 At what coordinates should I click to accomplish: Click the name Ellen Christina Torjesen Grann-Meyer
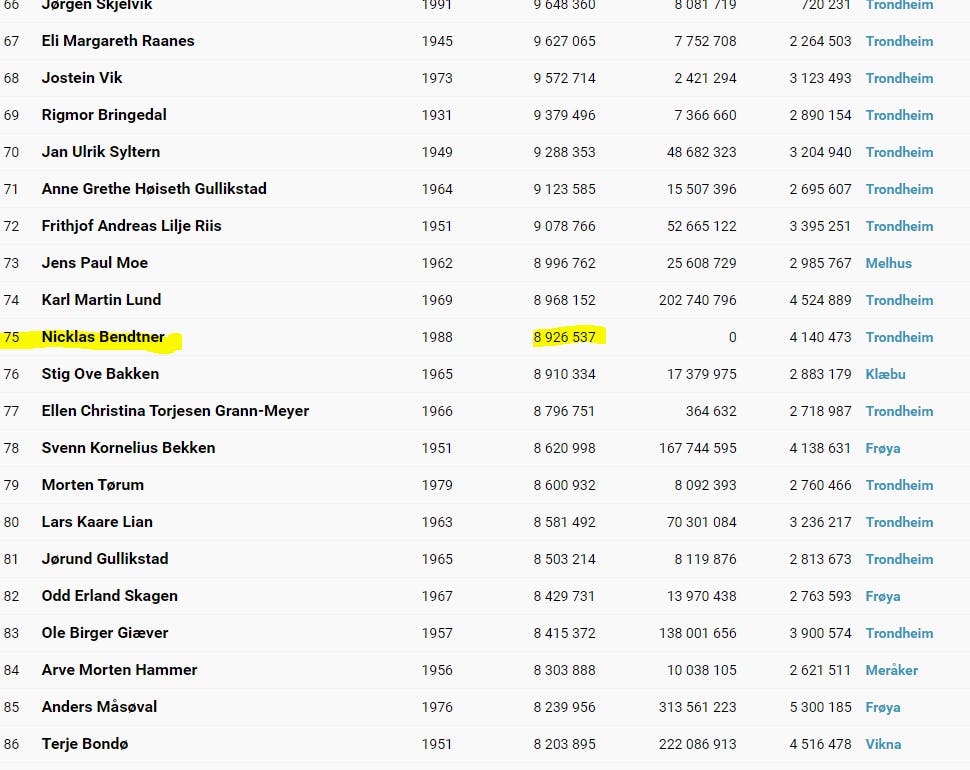(x=175, y=411)
